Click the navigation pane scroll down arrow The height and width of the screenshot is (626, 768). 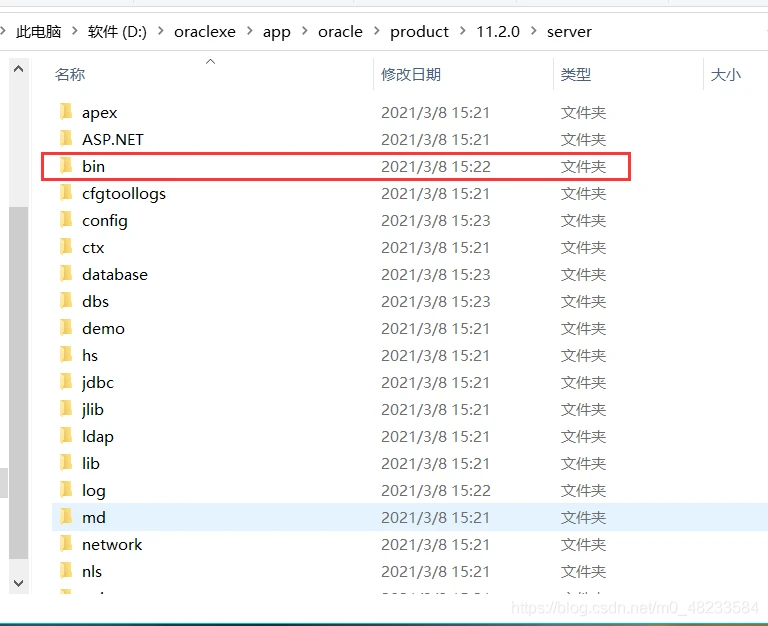(18, 581)
